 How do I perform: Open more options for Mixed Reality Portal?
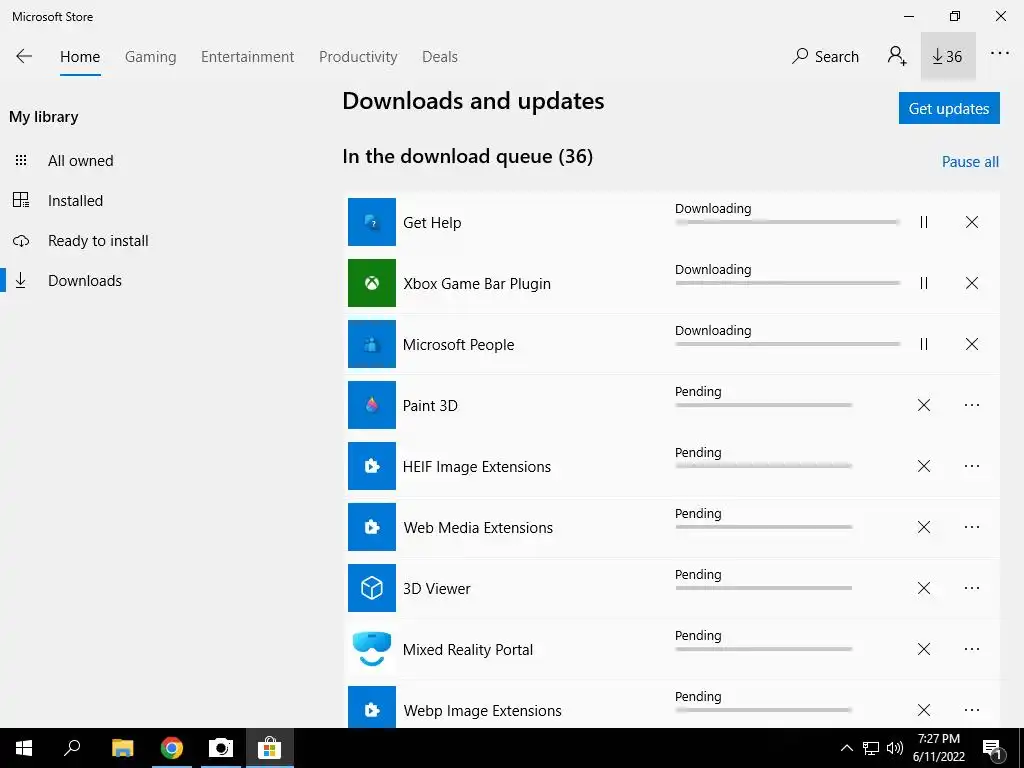coord(972,649)
